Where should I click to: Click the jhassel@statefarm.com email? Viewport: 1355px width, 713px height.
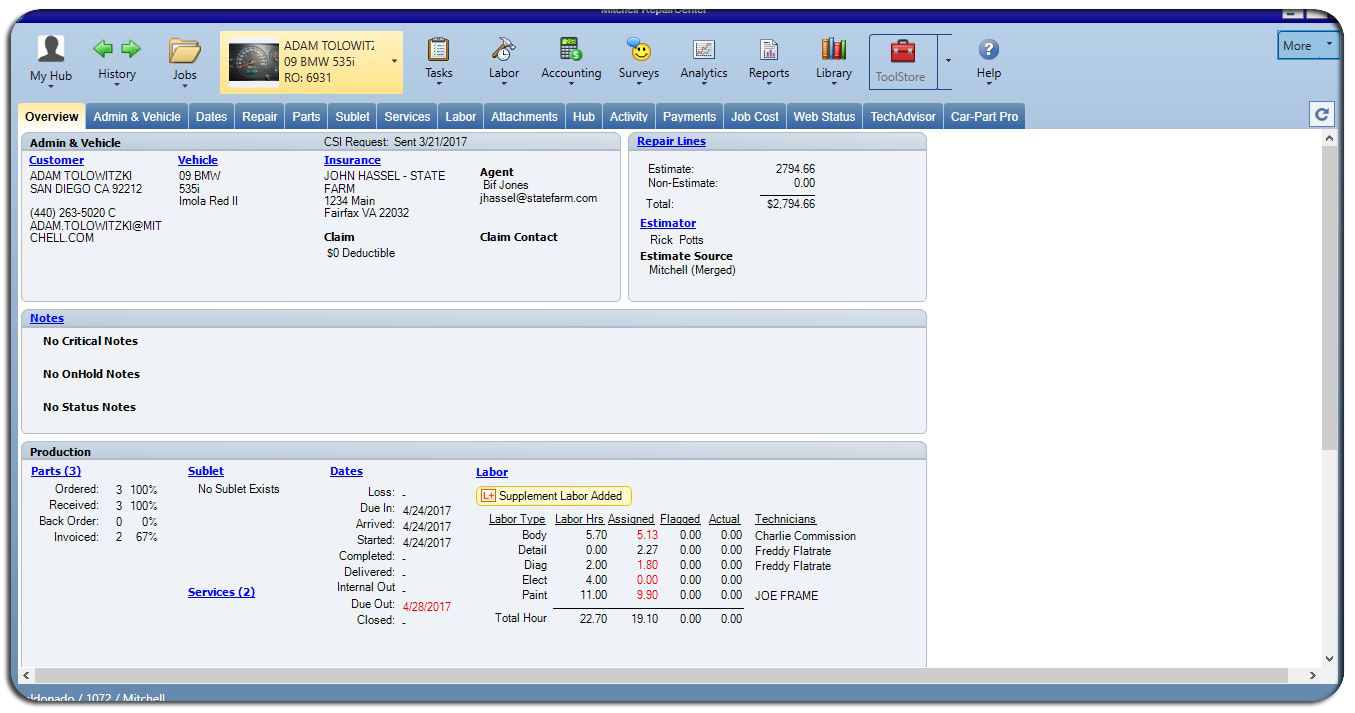coord(538,198)
